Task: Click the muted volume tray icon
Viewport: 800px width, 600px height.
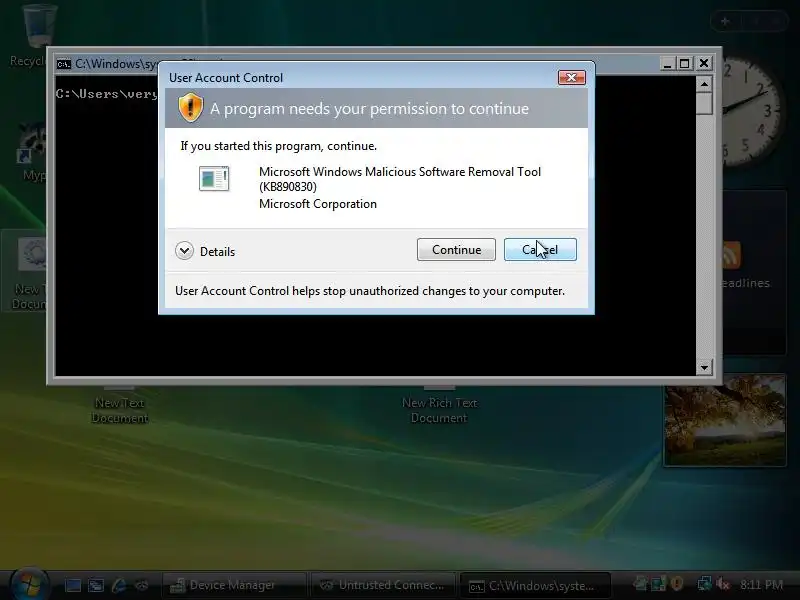Action: point(723,584)
